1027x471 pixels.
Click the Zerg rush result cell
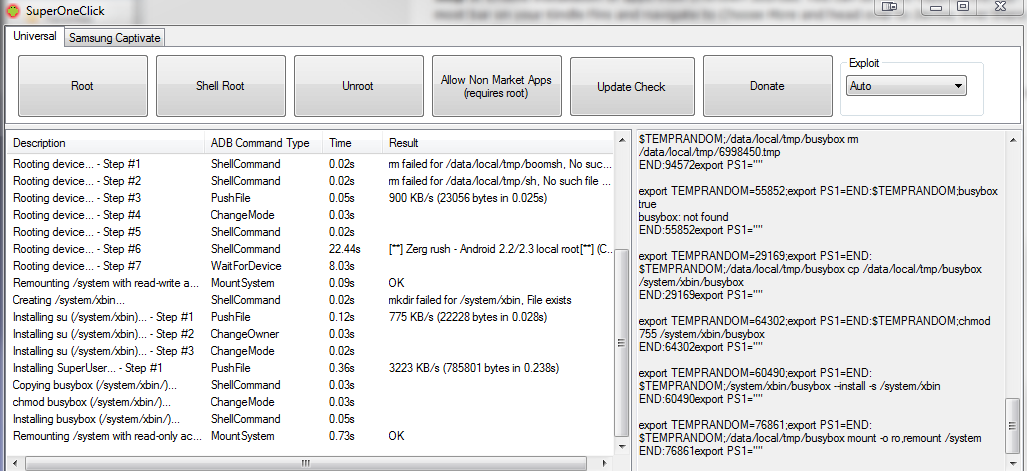[x=501, y=249]
